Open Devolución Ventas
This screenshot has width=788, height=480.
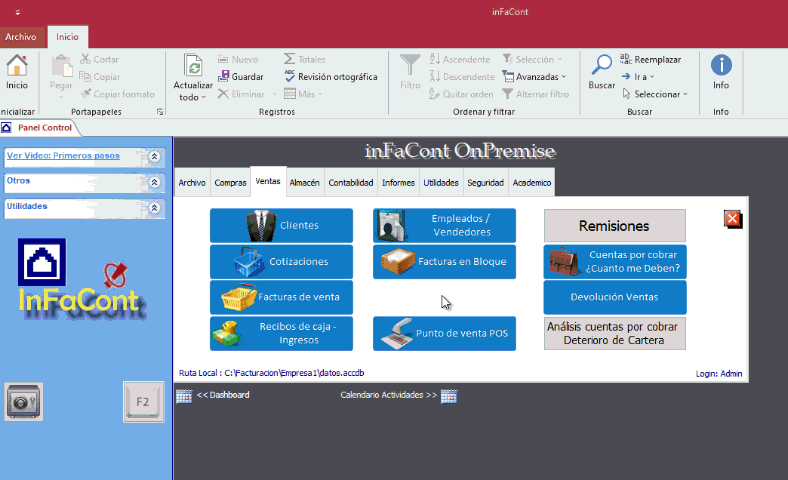[615, 297]
